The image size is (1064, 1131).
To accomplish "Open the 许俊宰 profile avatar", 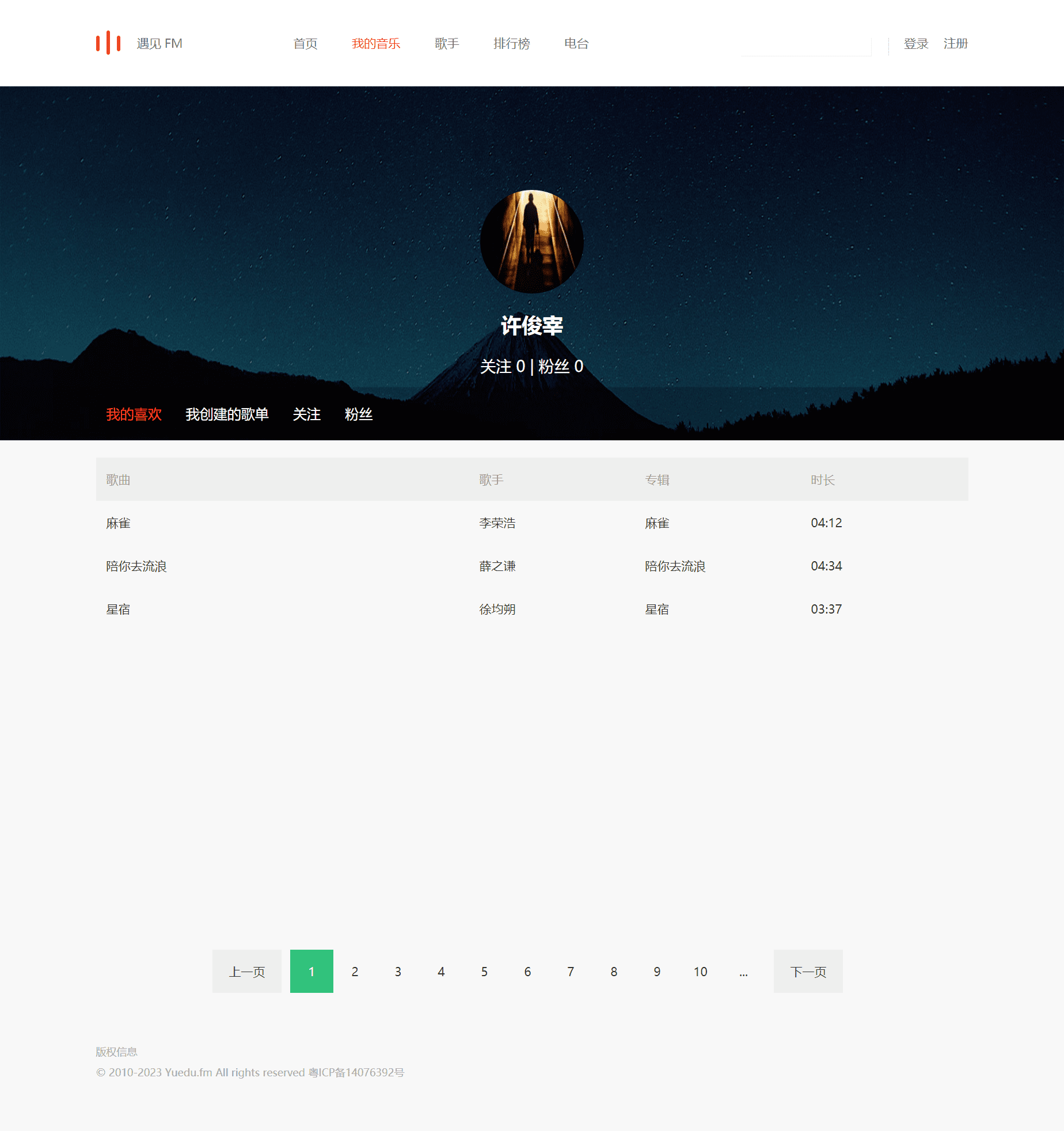I will click(532, 242).
